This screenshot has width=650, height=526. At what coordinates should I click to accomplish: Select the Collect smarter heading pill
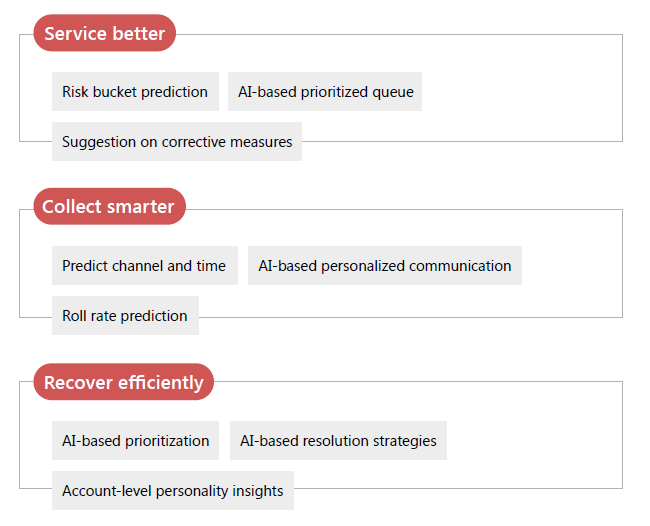click(x=109, y=206)
